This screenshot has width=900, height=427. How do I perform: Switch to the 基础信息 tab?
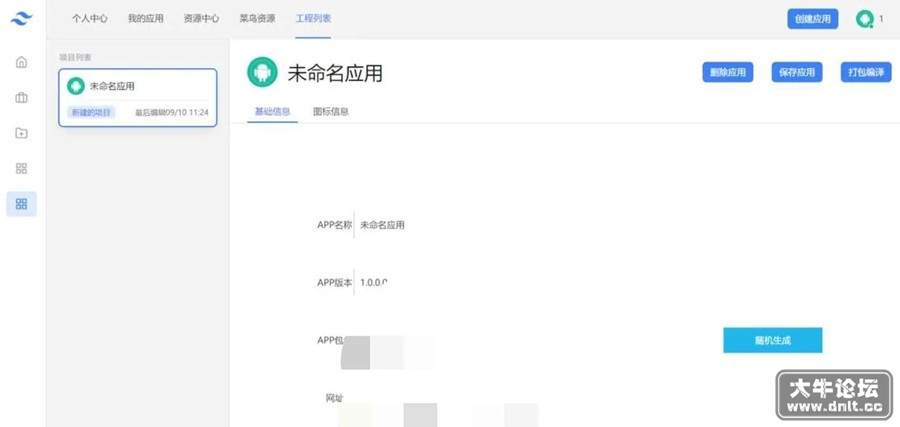273,111
